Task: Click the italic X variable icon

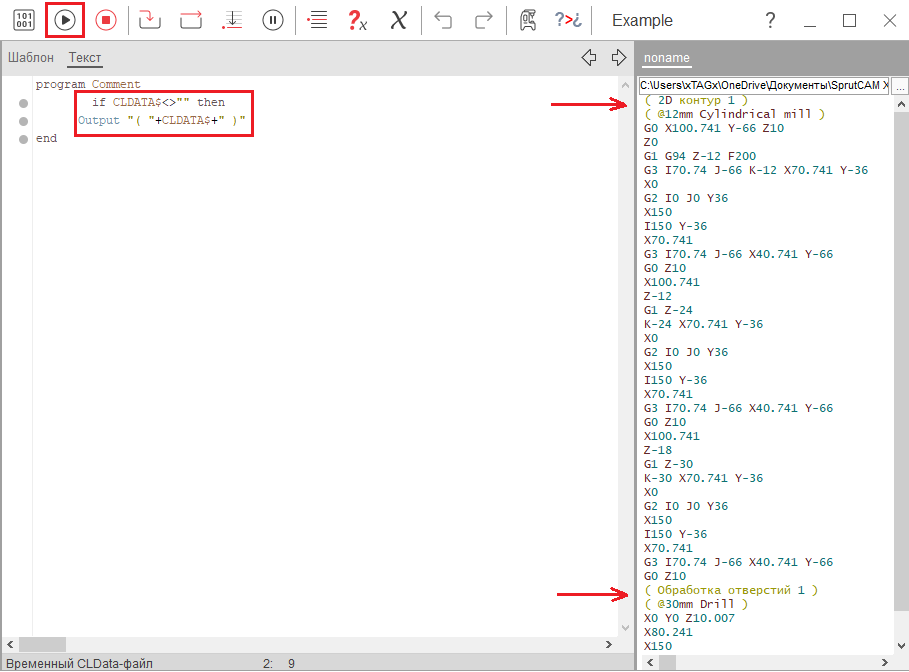Action: point(398,20)
